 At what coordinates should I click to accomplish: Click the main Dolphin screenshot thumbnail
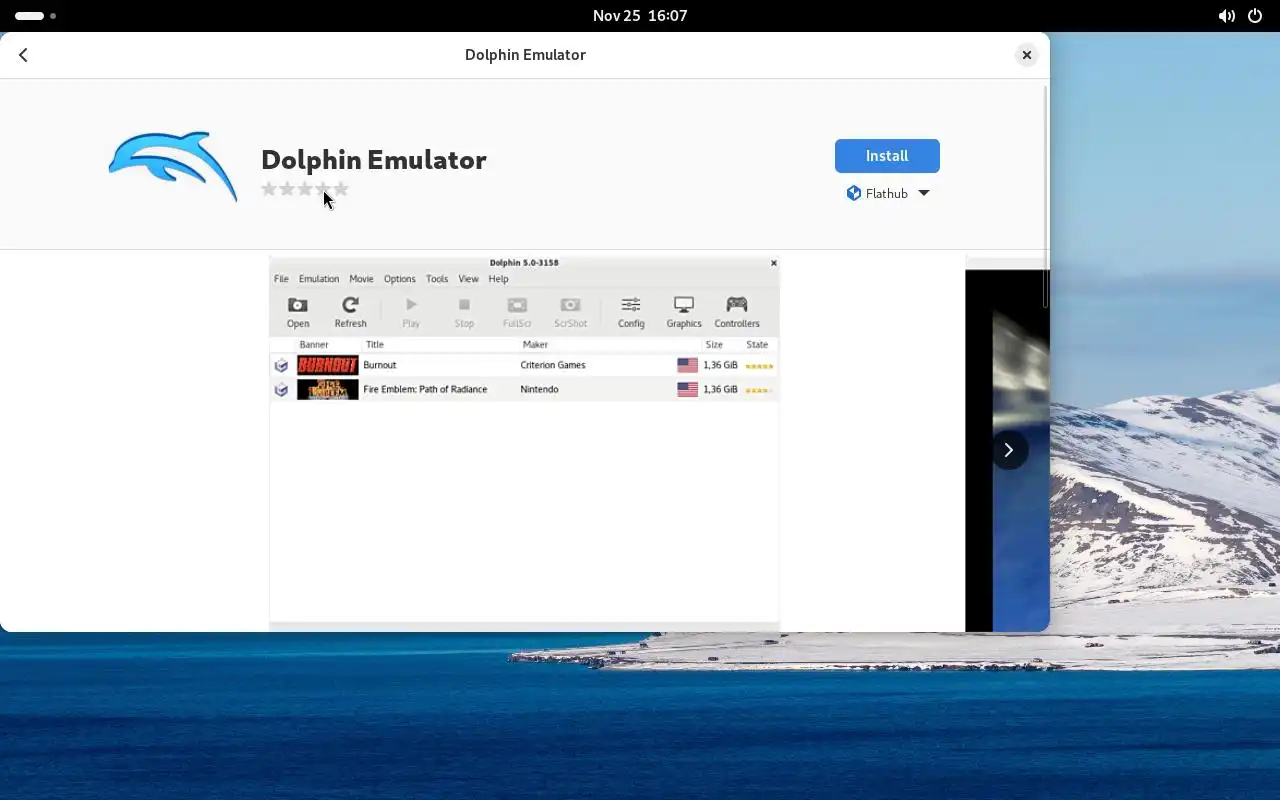tap(524, 443)
